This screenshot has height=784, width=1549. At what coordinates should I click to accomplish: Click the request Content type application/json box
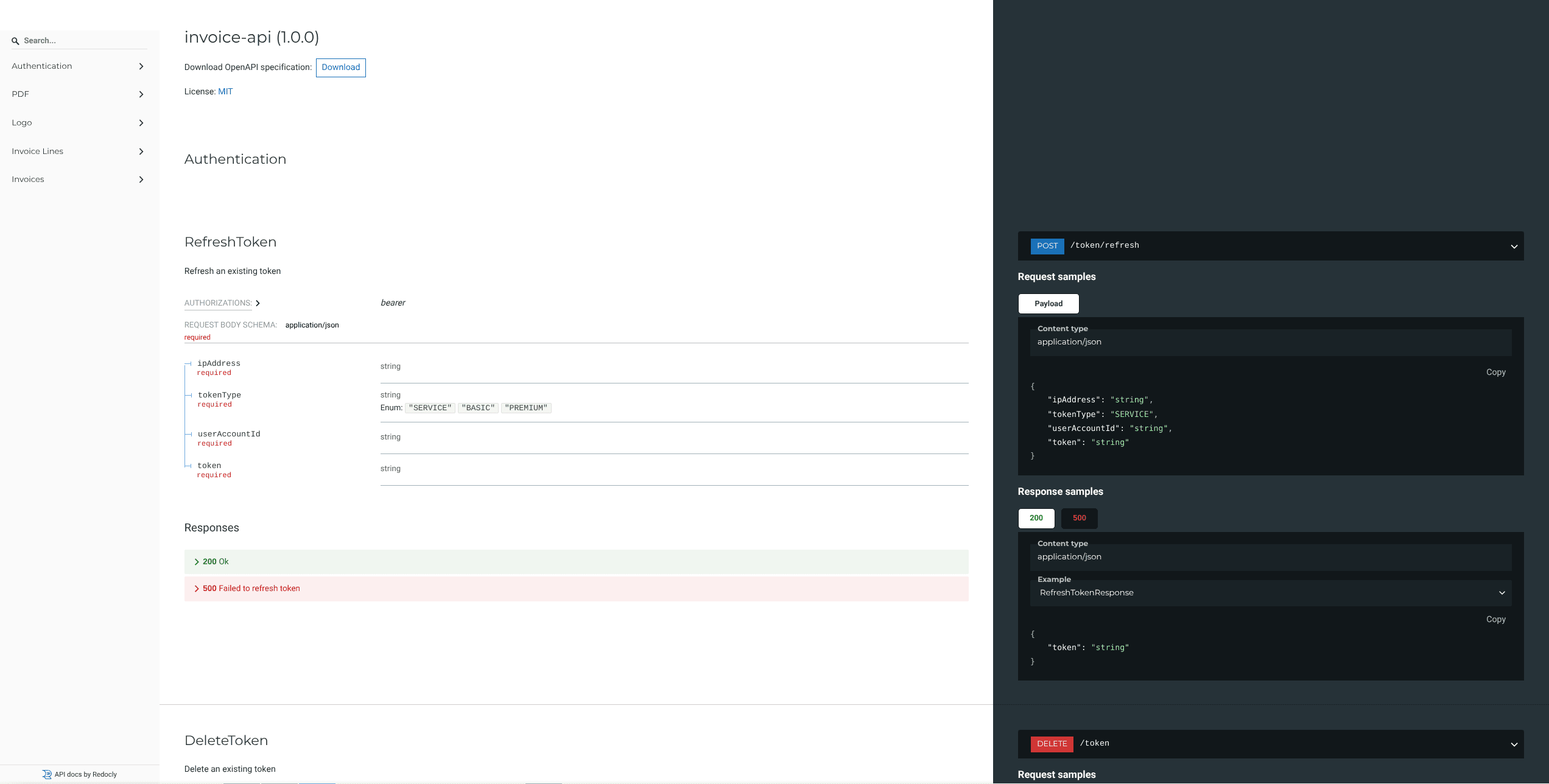[x=1271, y=342]
